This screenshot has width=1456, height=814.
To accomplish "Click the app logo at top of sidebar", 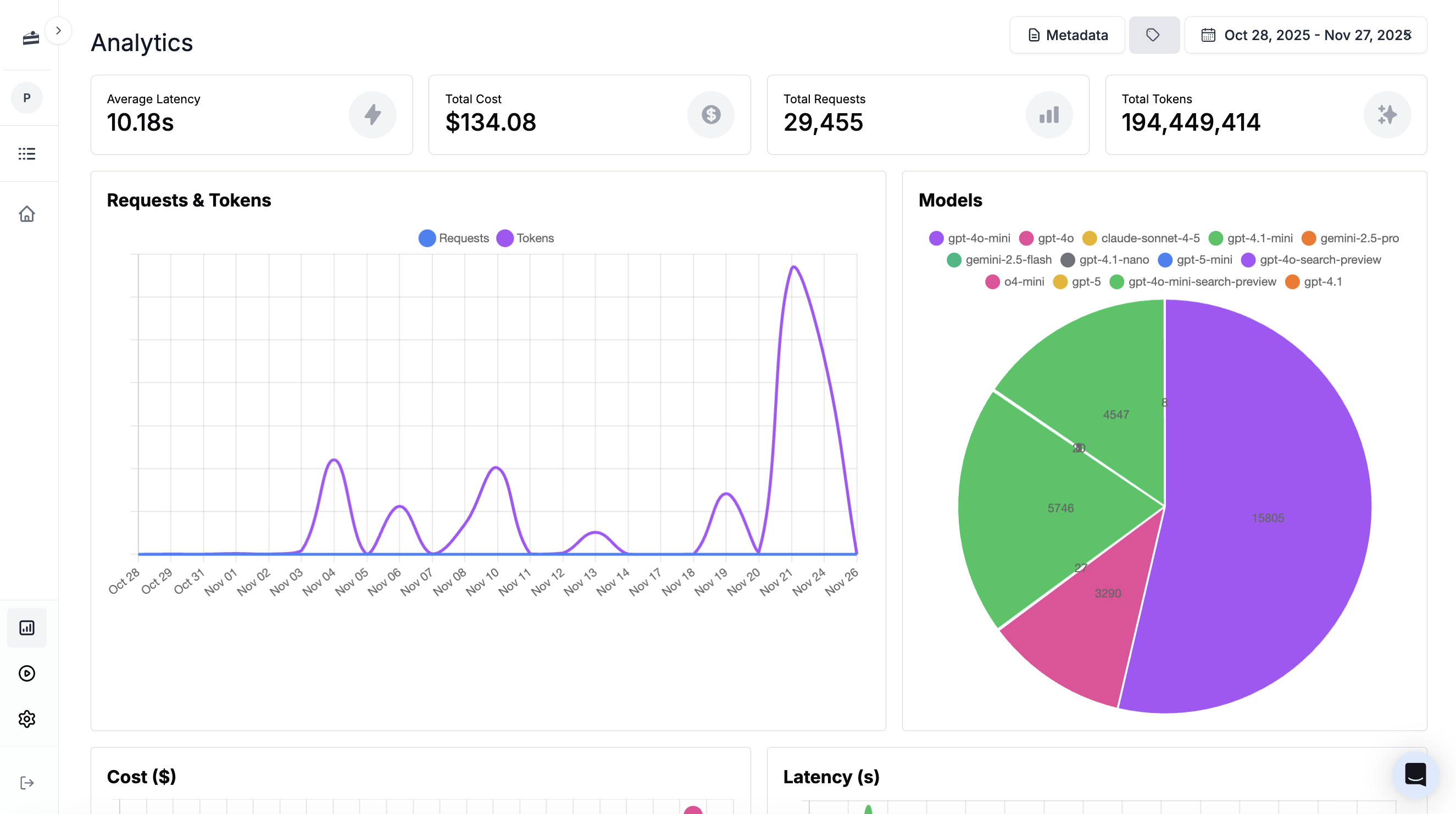I will 31,37.
